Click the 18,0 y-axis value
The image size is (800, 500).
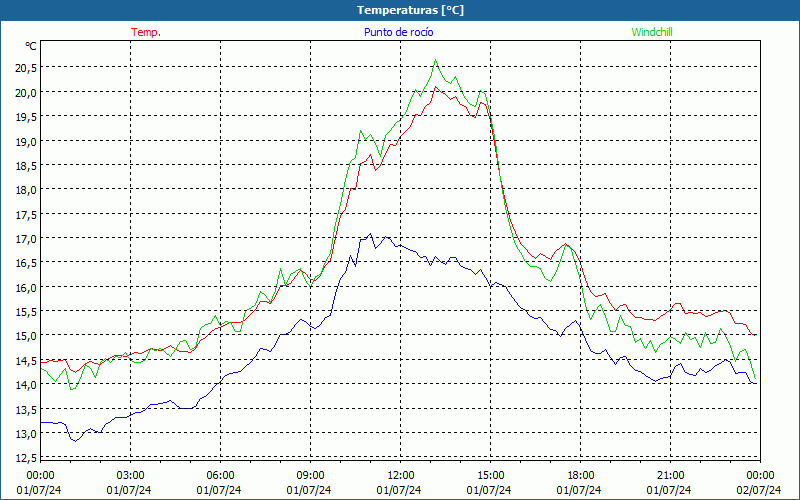coord(24,190)
